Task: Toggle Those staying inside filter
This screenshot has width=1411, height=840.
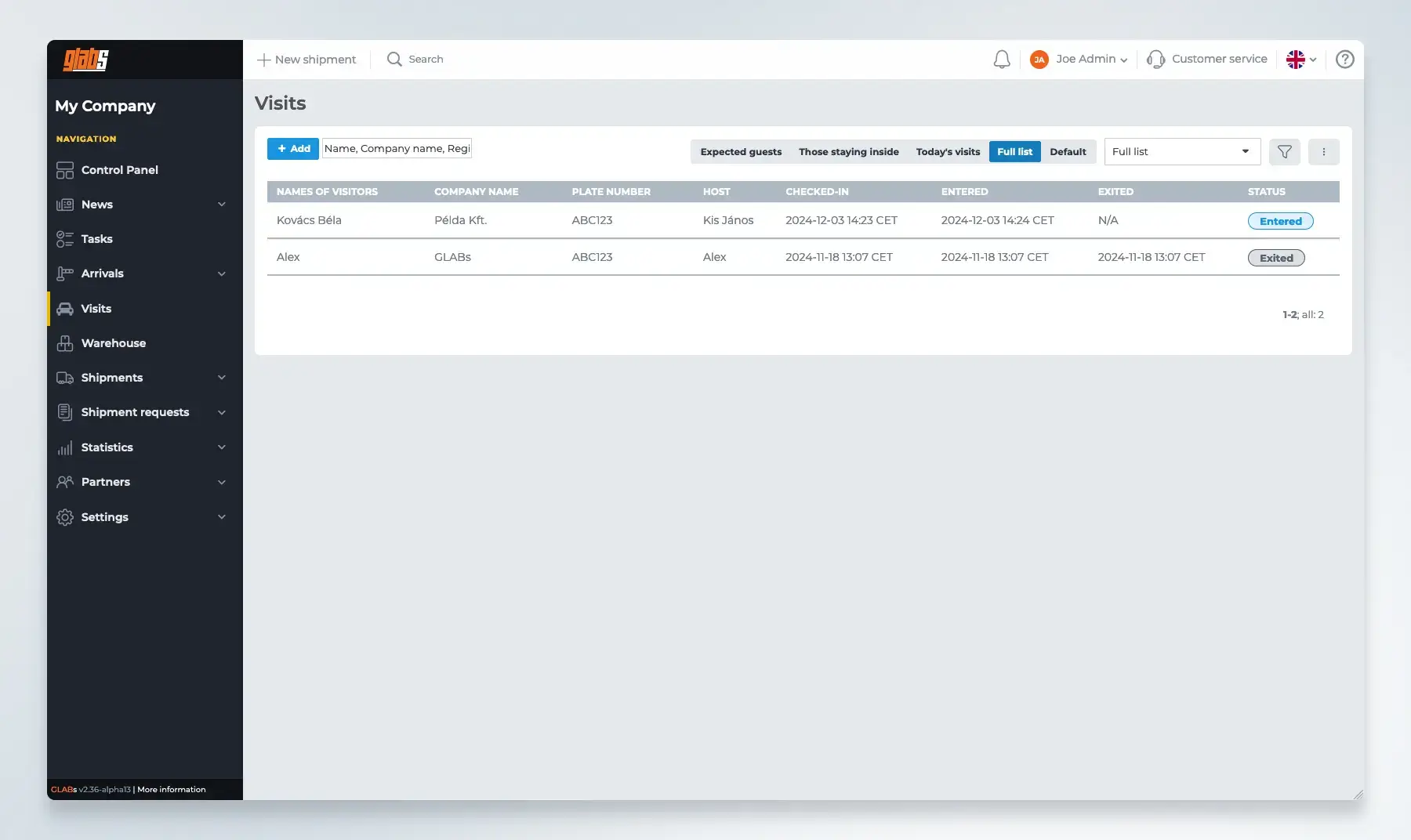Action: [x=848, y=152]
